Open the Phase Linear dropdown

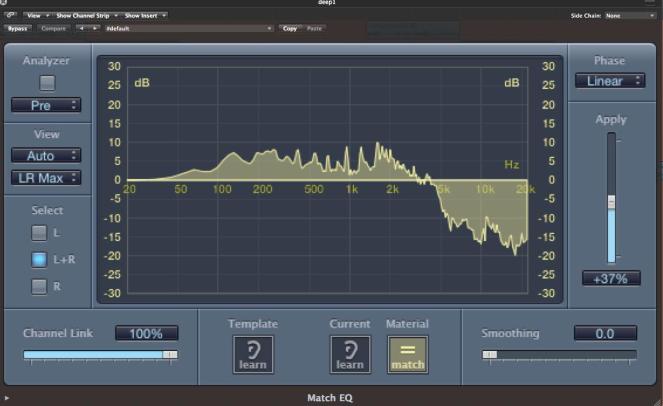(609, 81)
